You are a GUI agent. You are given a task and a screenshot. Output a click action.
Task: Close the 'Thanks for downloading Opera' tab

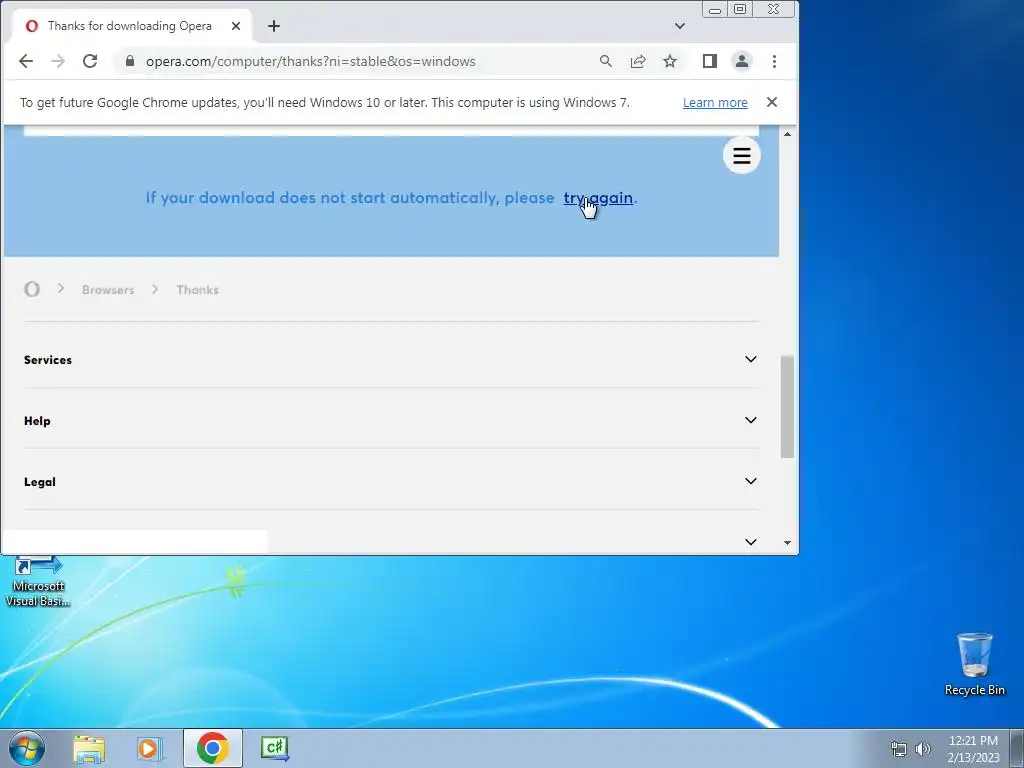pos(236,26)
